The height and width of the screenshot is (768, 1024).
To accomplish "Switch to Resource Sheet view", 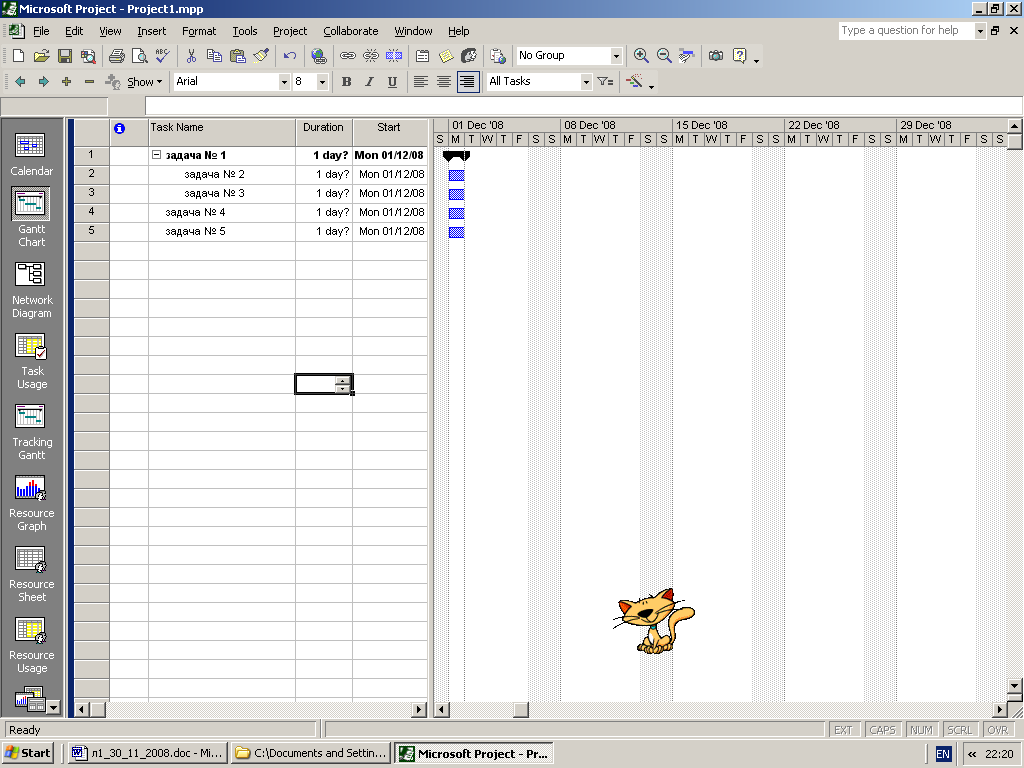I will coord(31,574).
